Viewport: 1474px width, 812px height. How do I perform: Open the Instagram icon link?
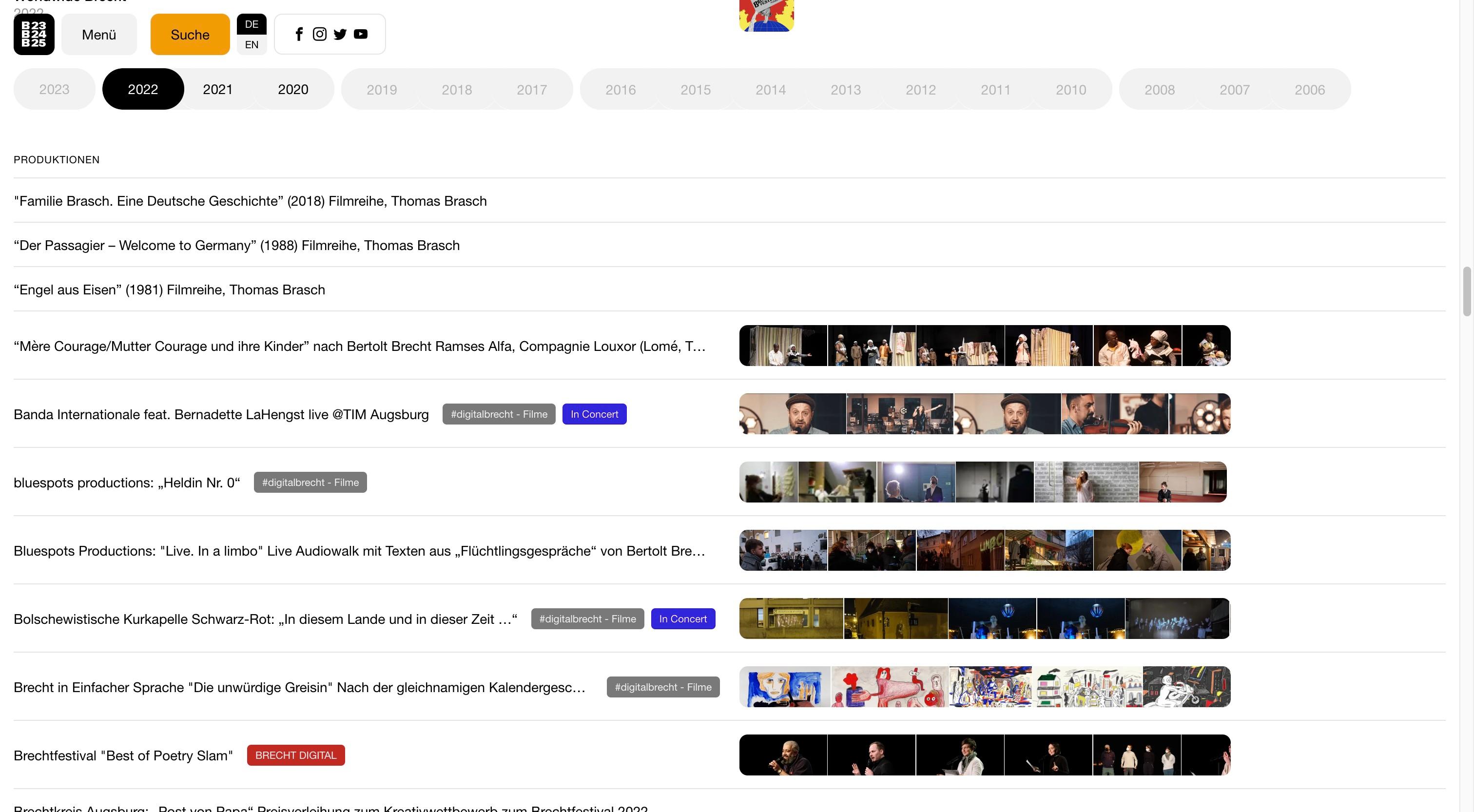click(319, 34)
